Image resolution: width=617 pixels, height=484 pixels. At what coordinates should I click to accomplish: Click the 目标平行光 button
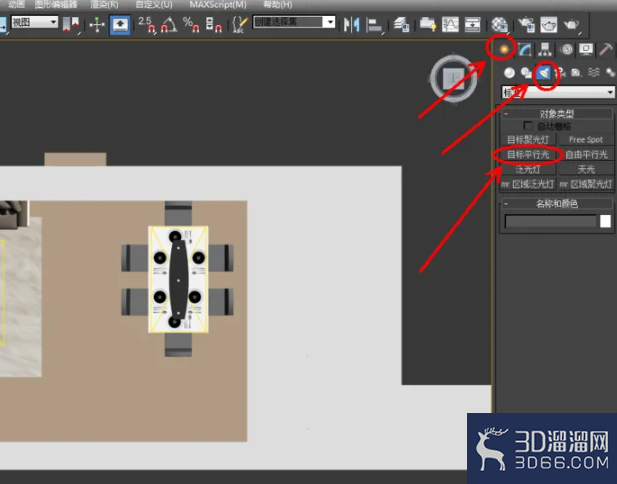point(528,155)
